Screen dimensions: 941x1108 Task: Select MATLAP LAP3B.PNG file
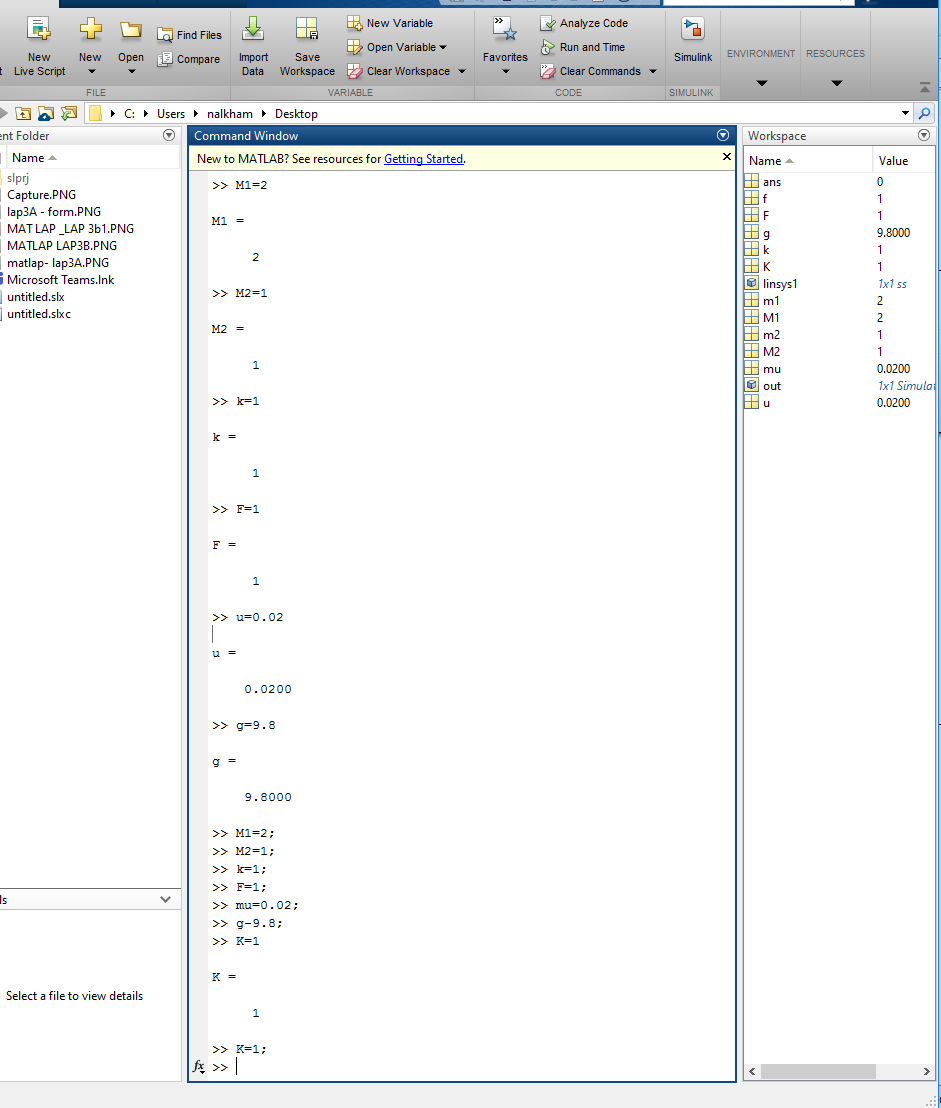(61, 246)
